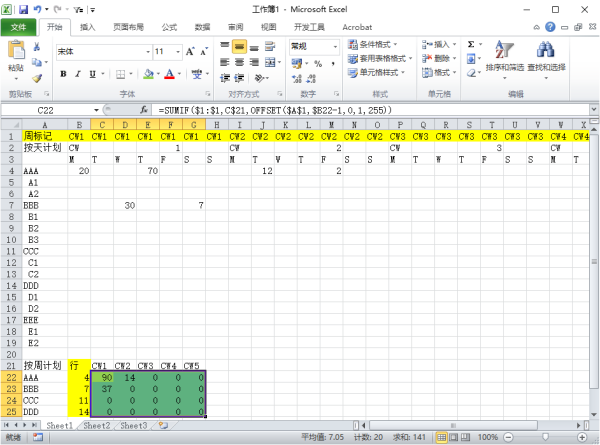The image size is (600, 445).
Task: Open the Sheet2 worksheet tab
Action: pos(96,426)
